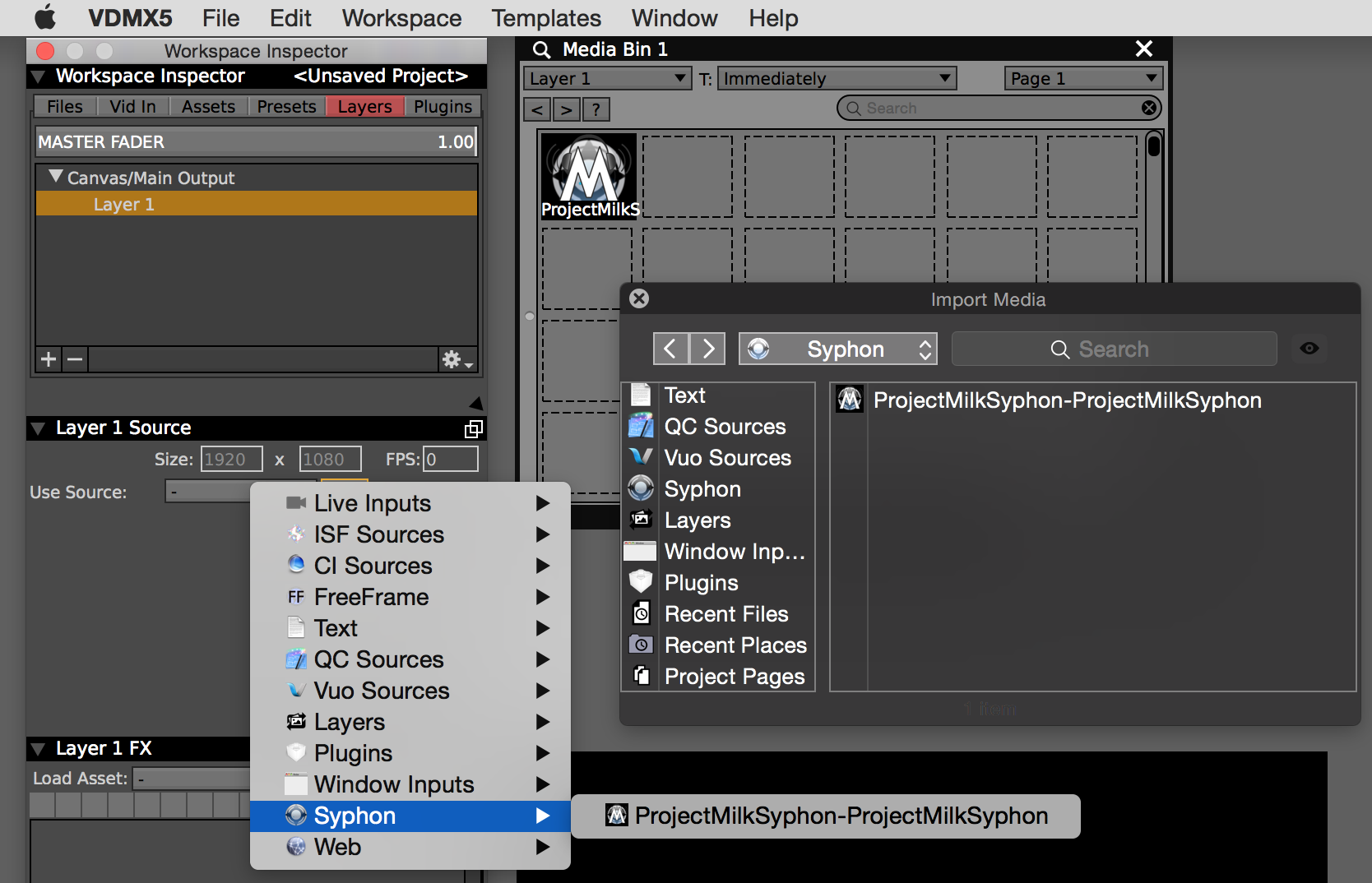The height and width of the screenshot is (883, 1372).
Task: Select Vuo Sources in Import Media sidebar
Action: point(718,458)
